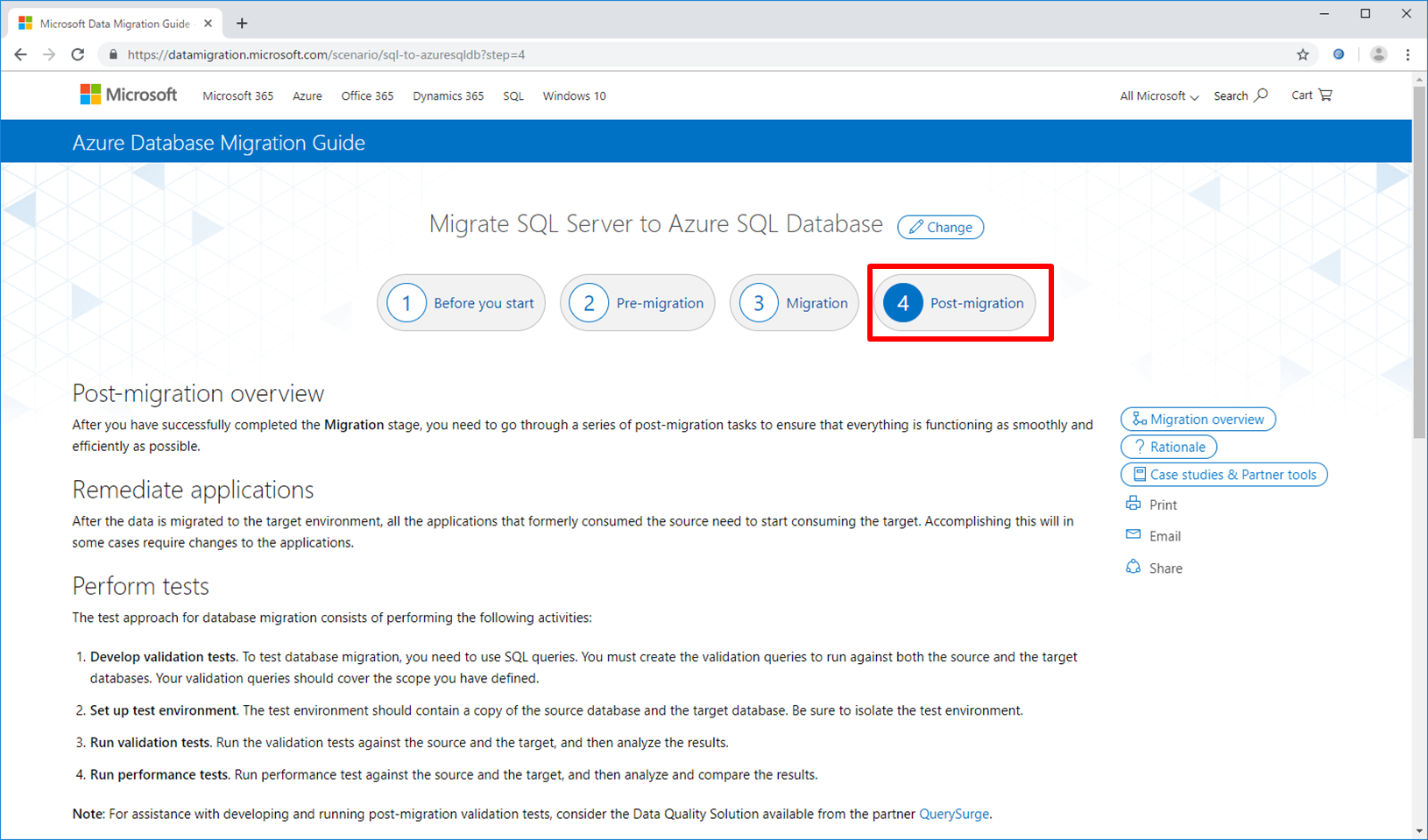Click the Print text link
The width and height of the screenshot is (1428, 840).
pos(1163,505)
